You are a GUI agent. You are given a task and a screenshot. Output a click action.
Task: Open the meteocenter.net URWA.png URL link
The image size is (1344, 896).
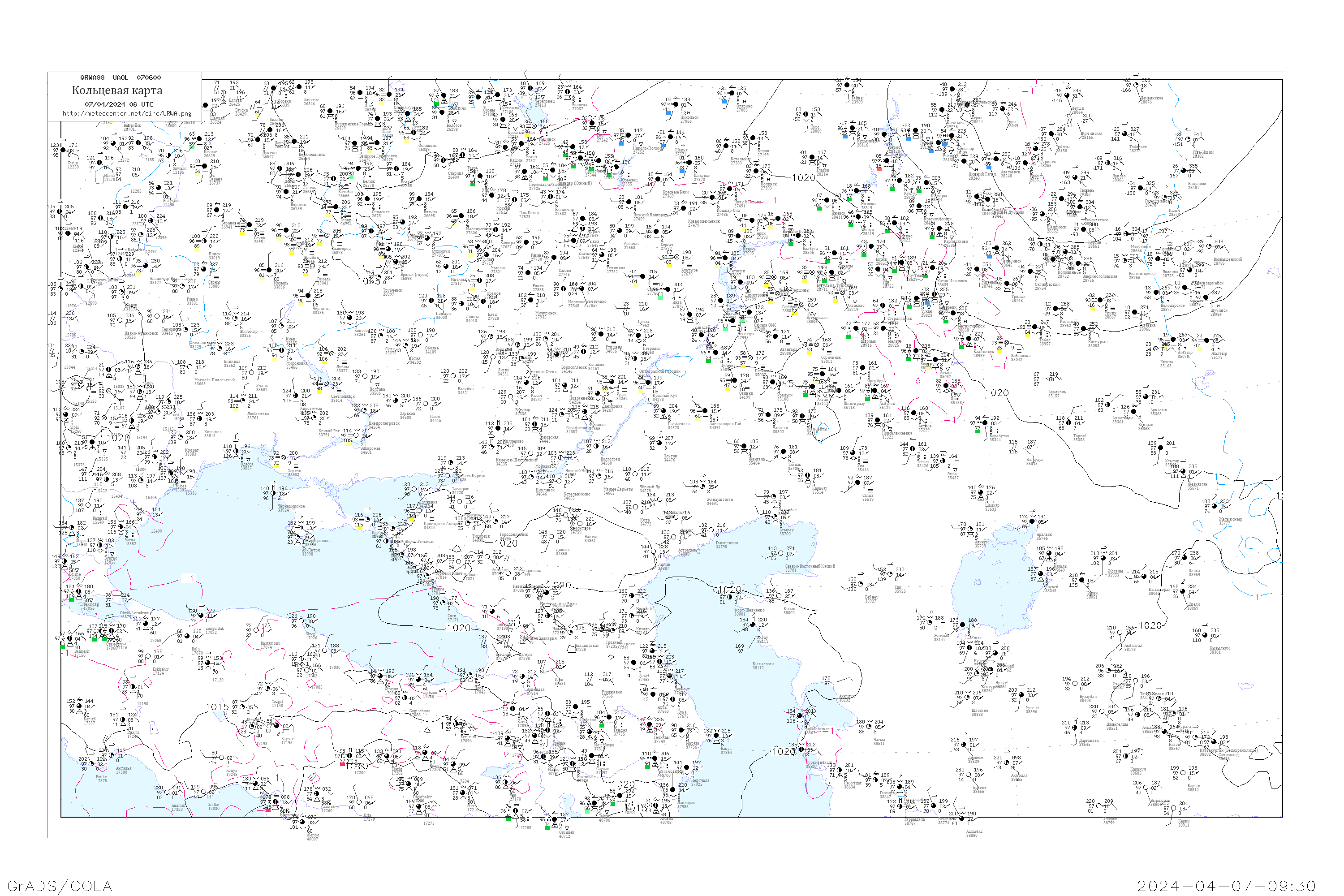(x=127, y=113)
